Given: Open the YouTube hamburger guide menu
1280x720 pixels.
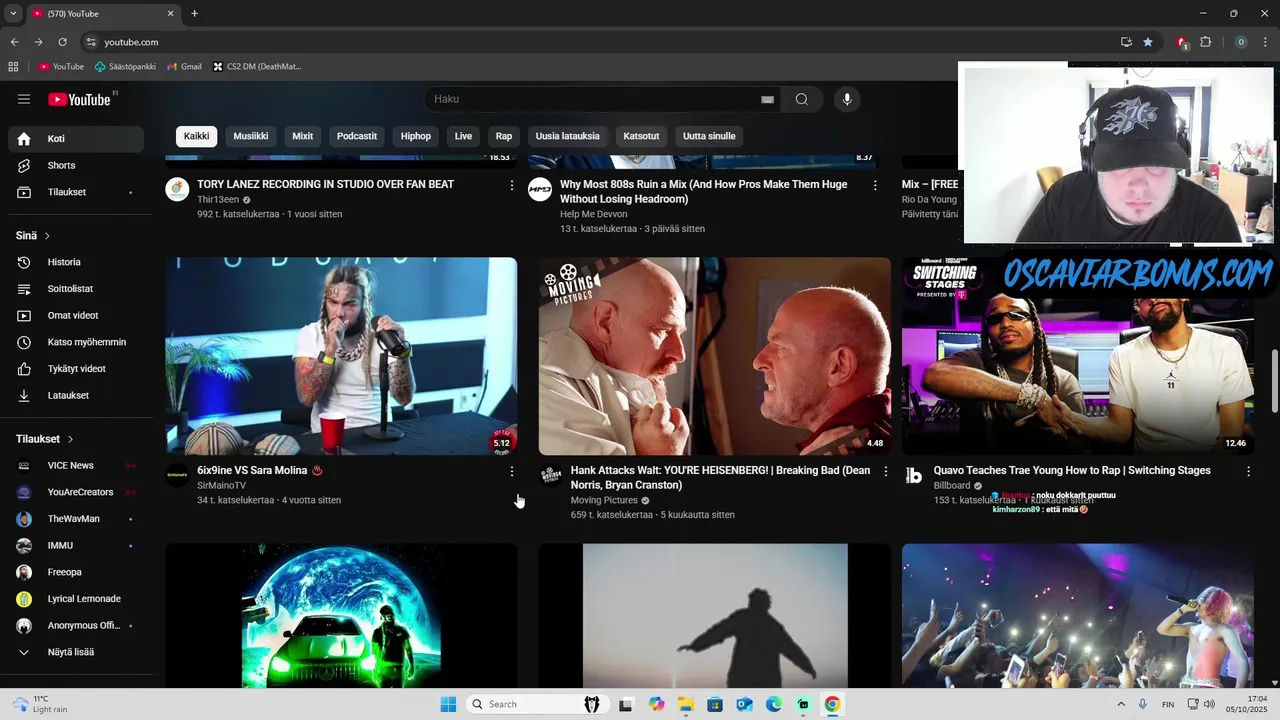Looking at the screenshot, I should [x=24, y=99].
